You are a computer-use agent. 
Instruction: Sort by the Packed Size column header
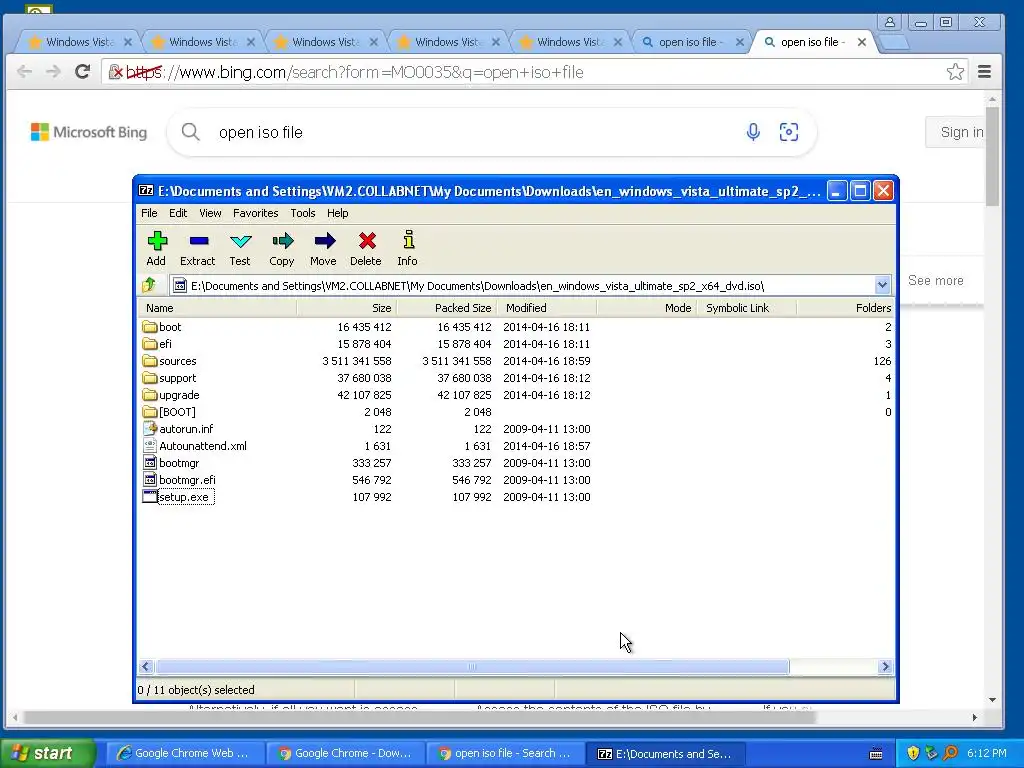click(x=447, y=308)
